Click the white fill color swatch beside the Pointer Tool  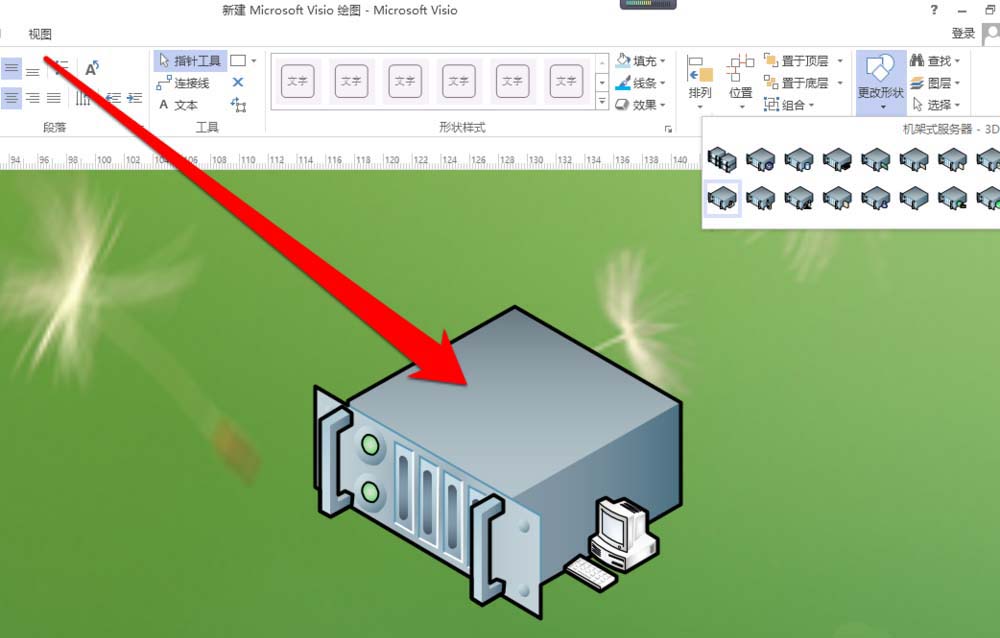coord(237,60)
